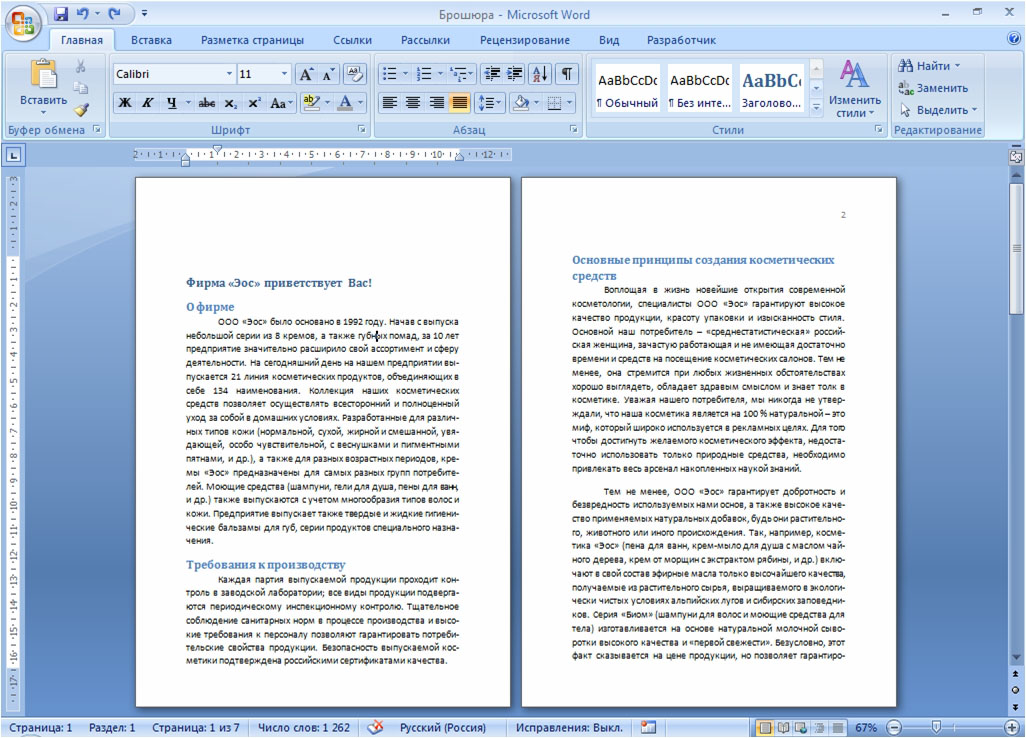The width and height of the screenshot is (1026, 738).
Task: Click the Русский (Россия) language indicator
Action: 443,728
